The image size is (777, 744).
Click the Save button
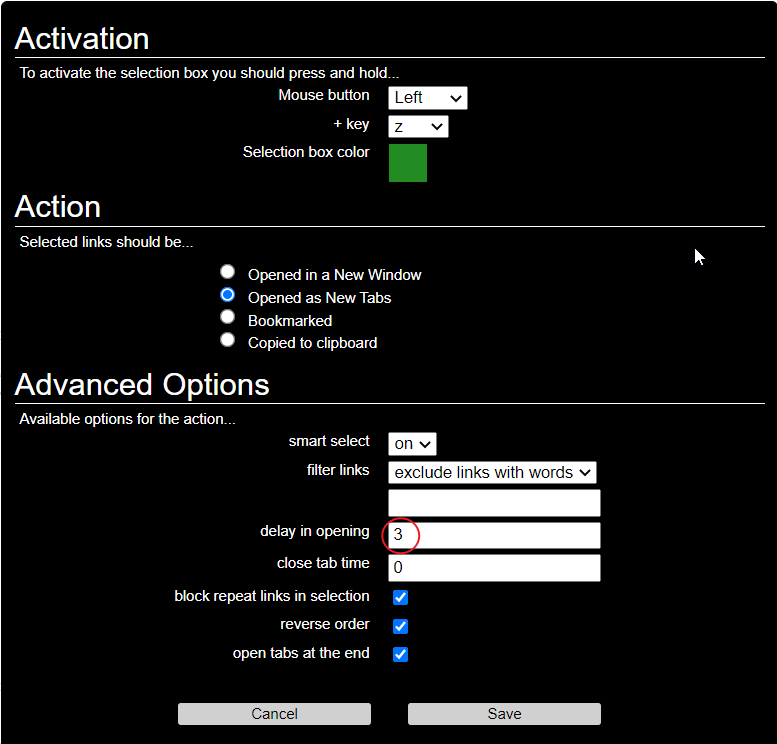coord(504,714)
